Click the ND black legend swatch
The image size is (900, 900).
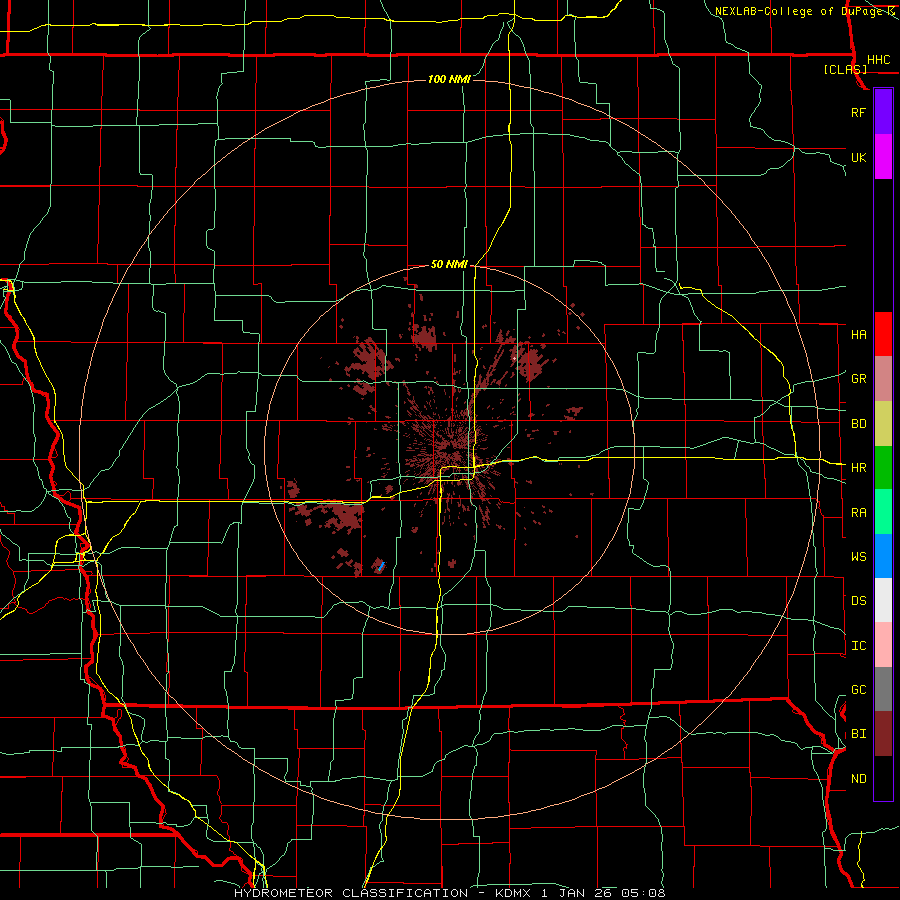point(883,778)
